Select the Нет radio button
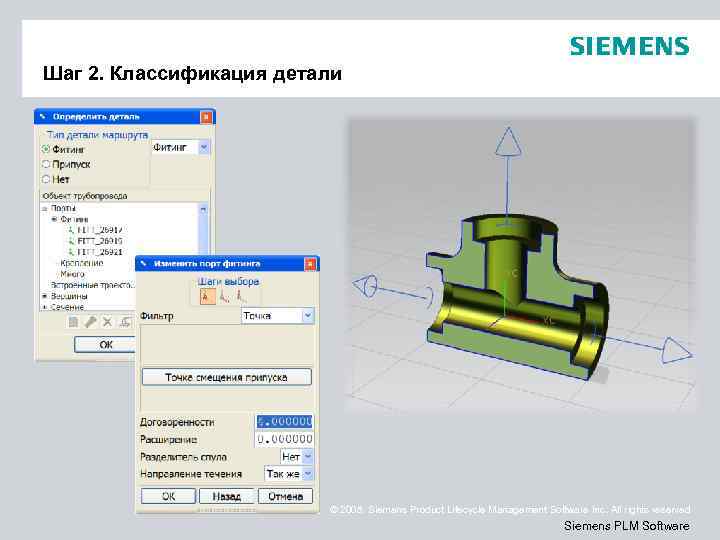The image size is (720, 540). coord(45,179)
